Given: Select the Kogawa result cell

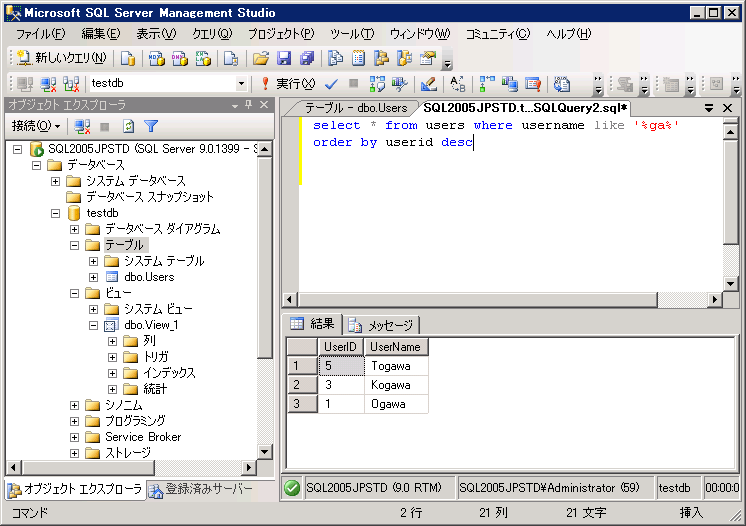Looking at the screenshot, I should pyautogui.click(x=396, y=385).
